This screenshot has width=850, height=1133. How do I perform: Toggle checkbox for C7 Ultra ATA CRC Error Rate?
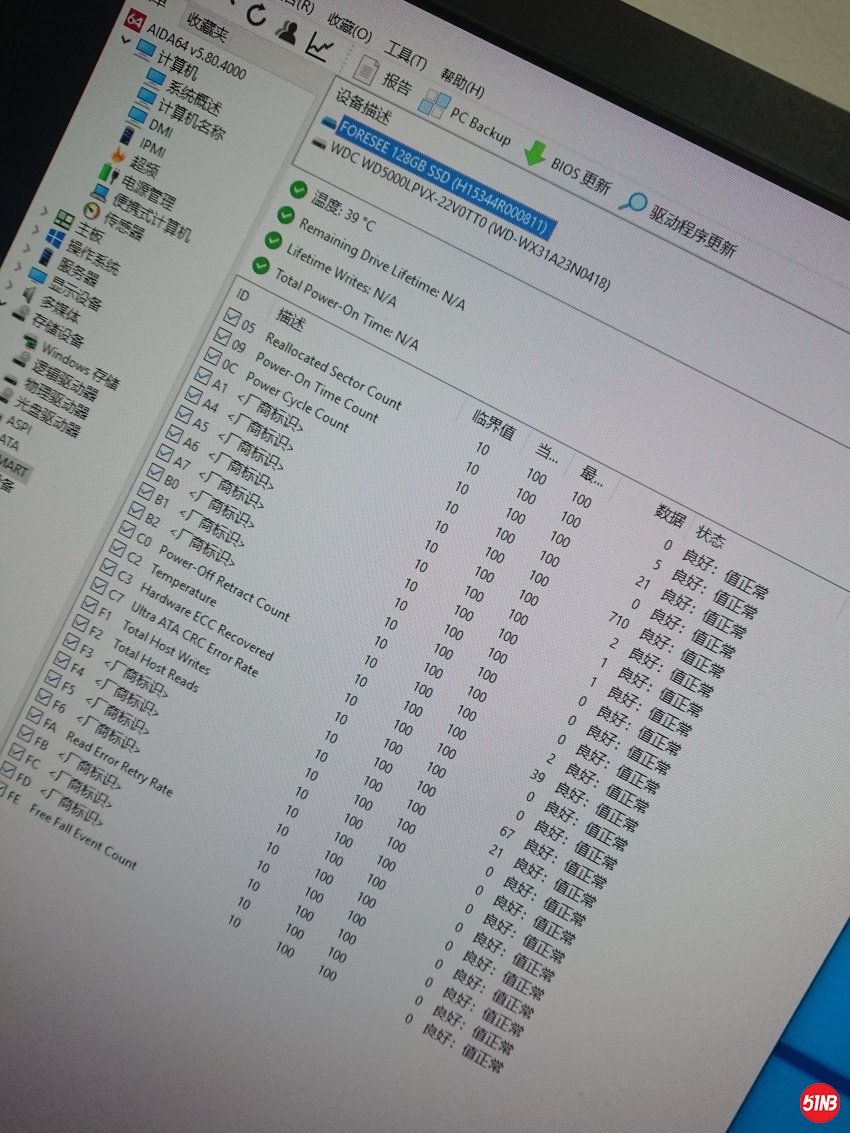point(98,586)
